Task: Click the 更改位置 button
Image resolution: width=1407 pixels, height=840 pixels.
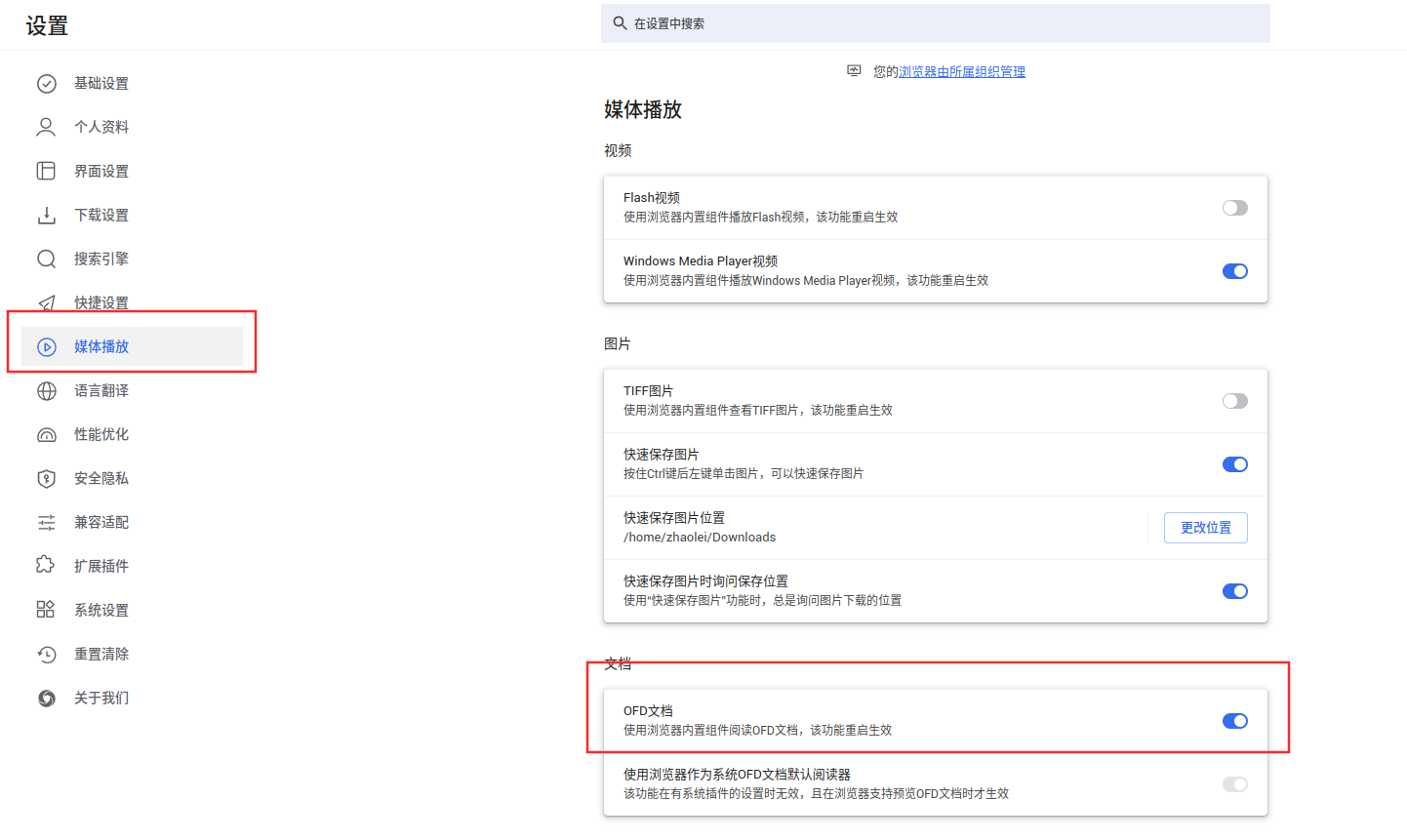Action: click(x=1206, y=528)
